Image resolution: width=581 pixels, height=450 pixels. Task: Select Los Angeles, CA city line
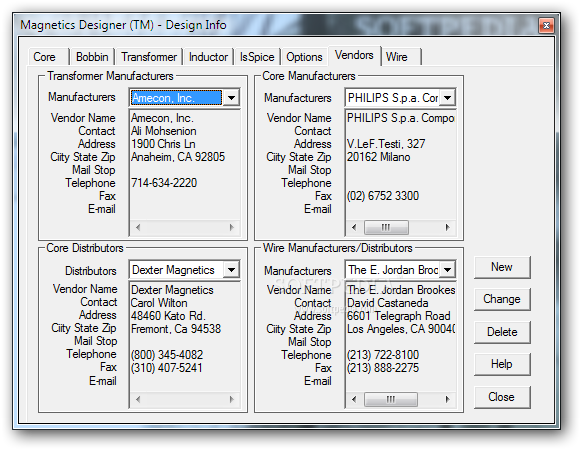(401, 329)
